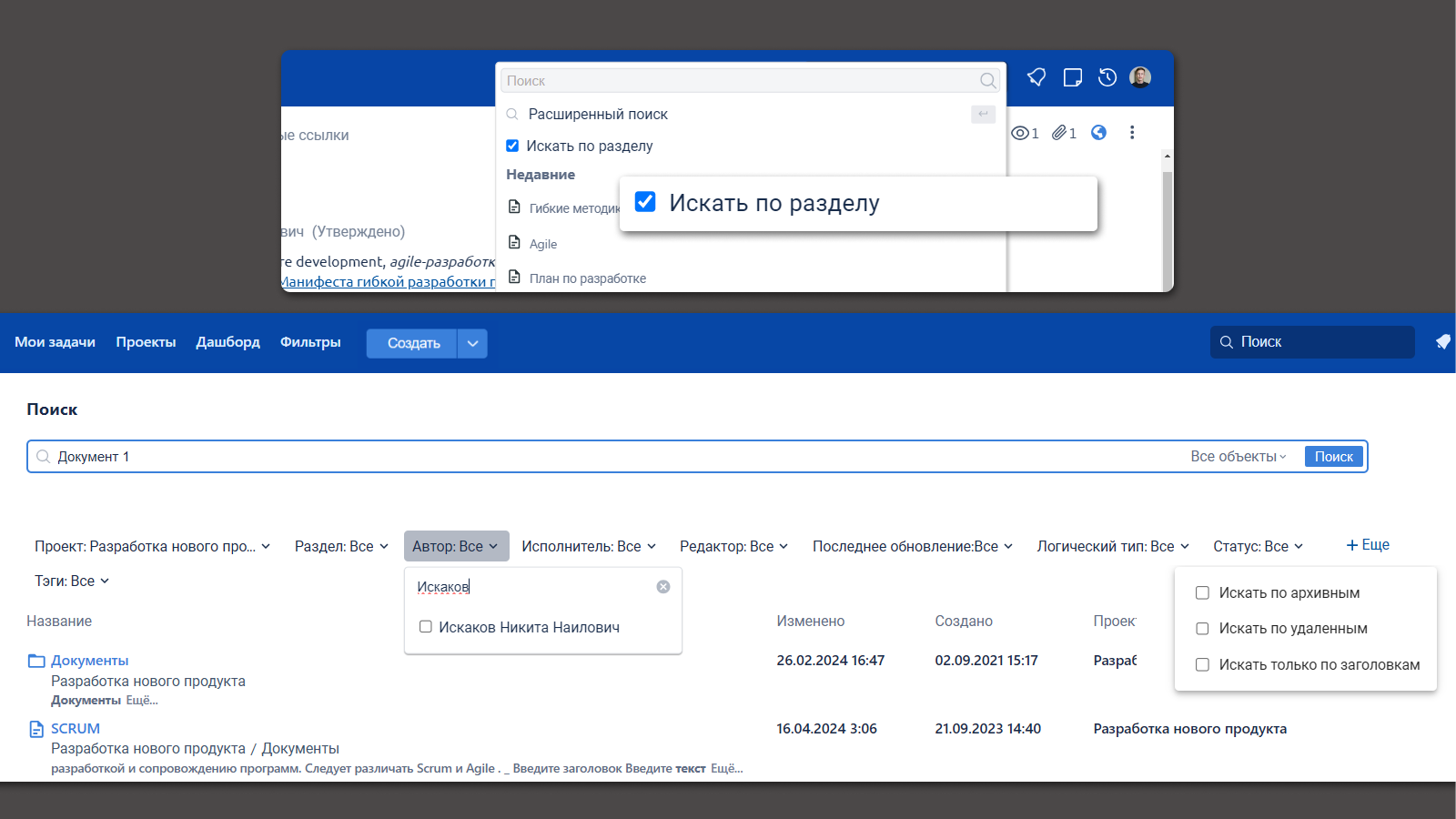This screenshot has height=819, width=1456.
Task: Open Проекты in the navigation bar
Action: pyautogui.click(x=146, y=342)
